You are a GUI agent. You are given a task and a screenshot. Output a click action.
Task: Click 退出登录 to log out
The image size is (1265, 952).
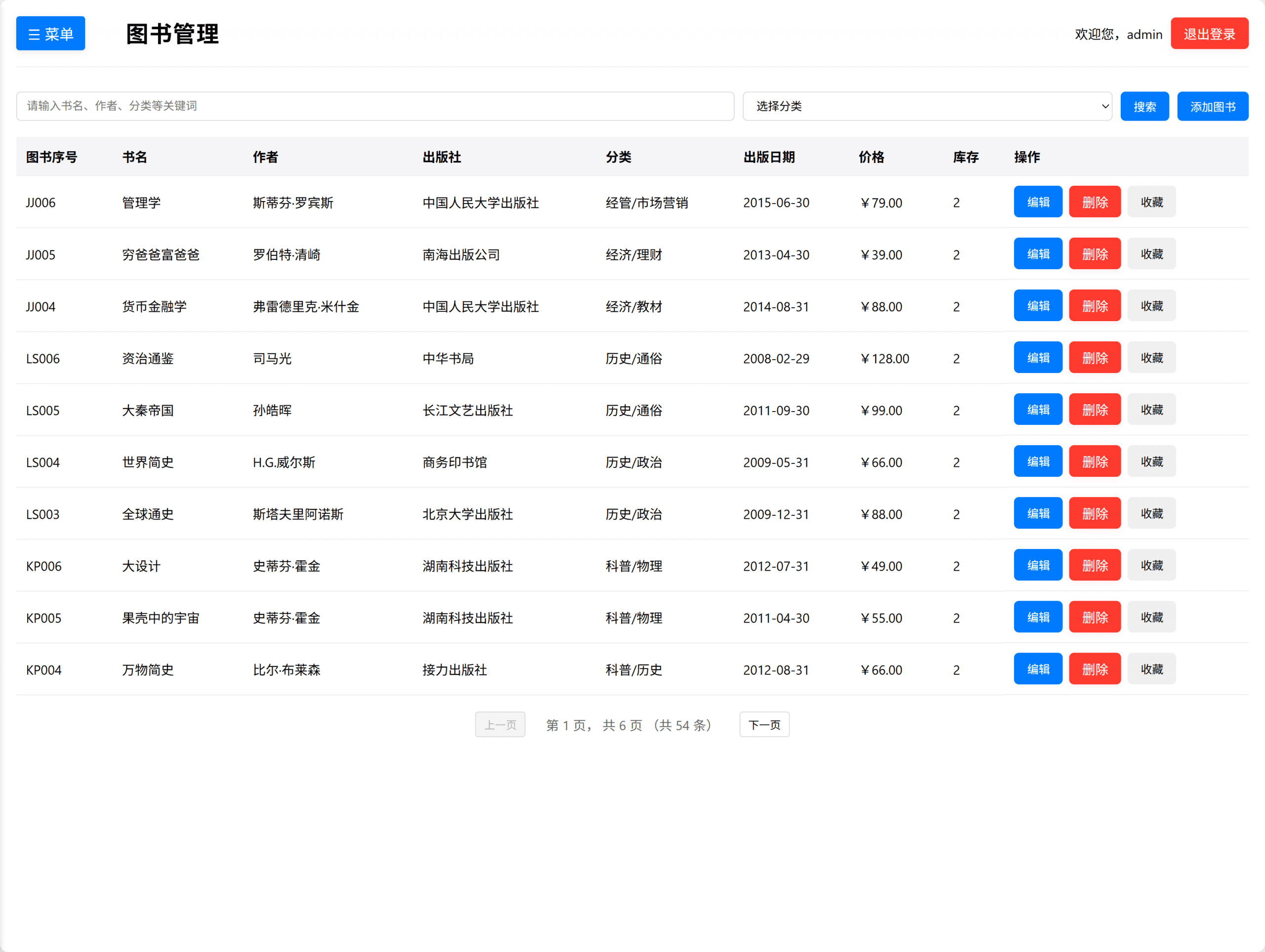point(1209,33)
